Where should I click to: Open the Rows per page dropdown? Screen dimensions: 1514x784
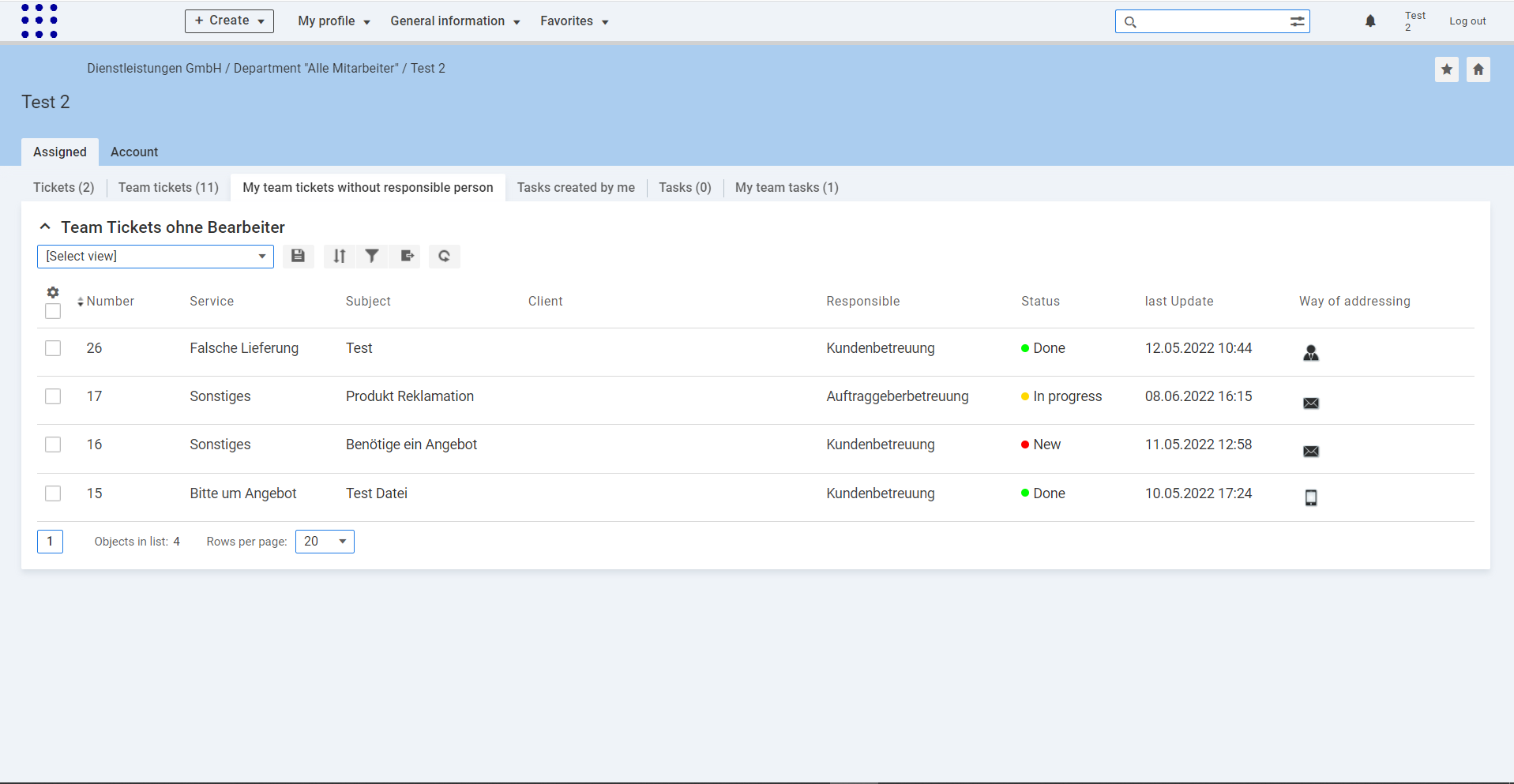pos(324,542)
